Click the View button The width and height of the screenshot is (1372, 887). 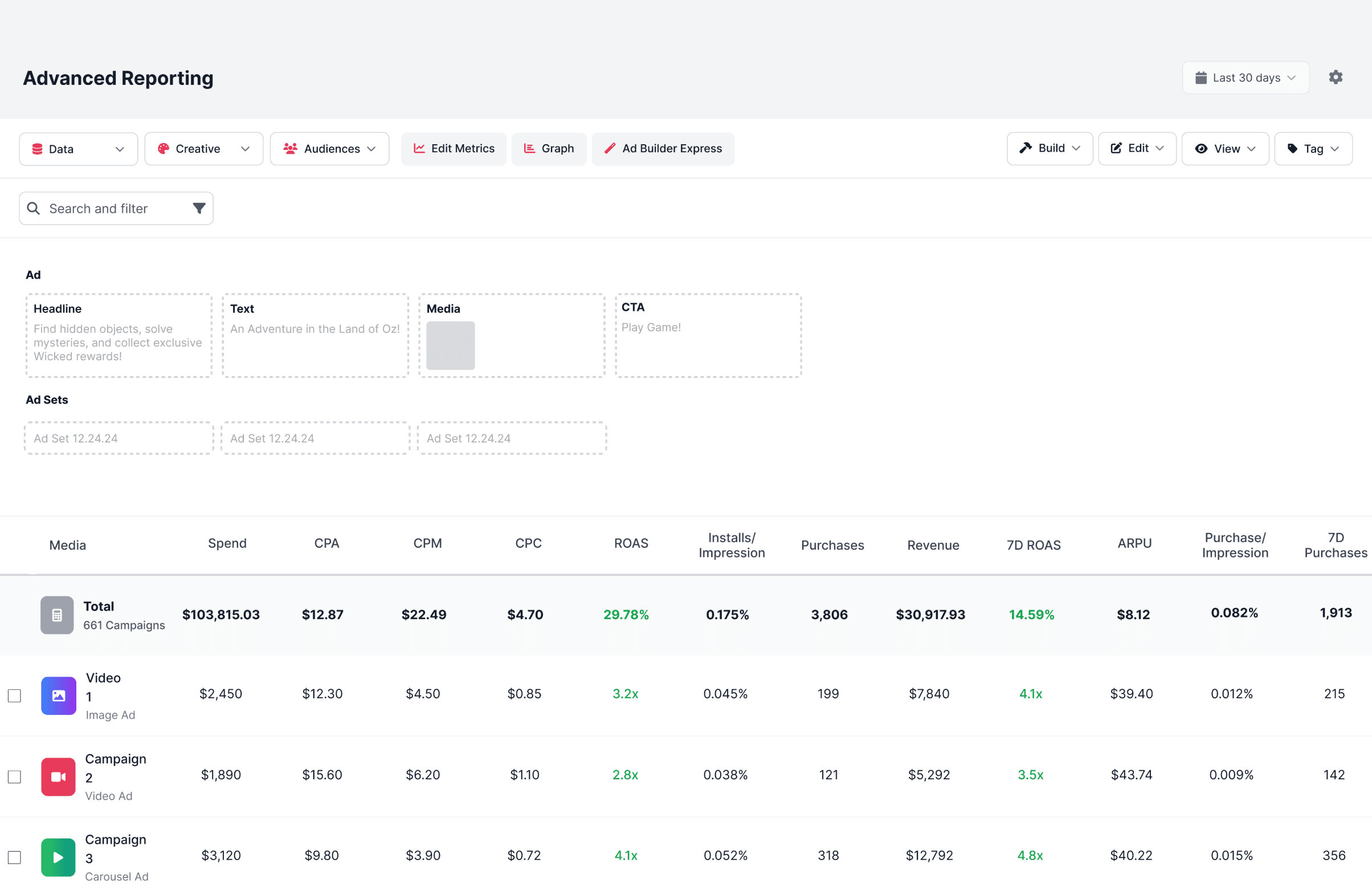(1224, 148)
